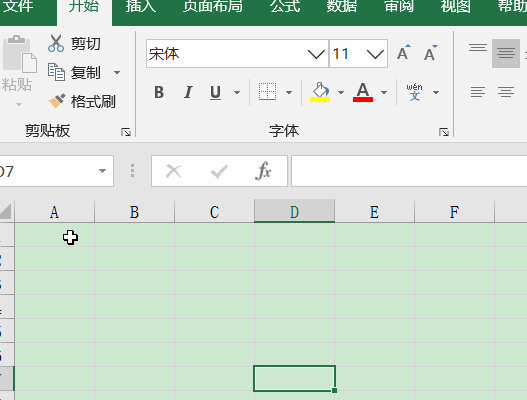Open the 视图 (View) ribbon tab

(456, 6)
